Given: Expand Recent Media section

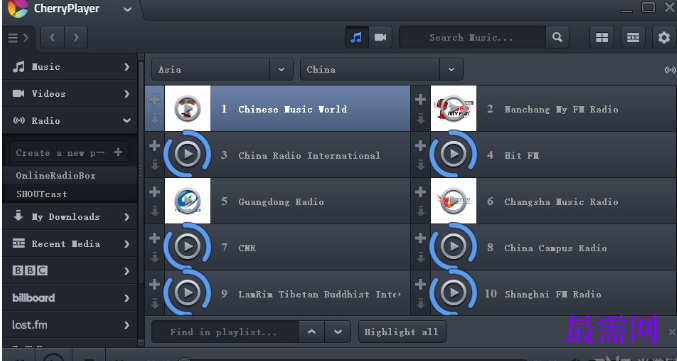Looking at the screenshot, I should point(70,244).
